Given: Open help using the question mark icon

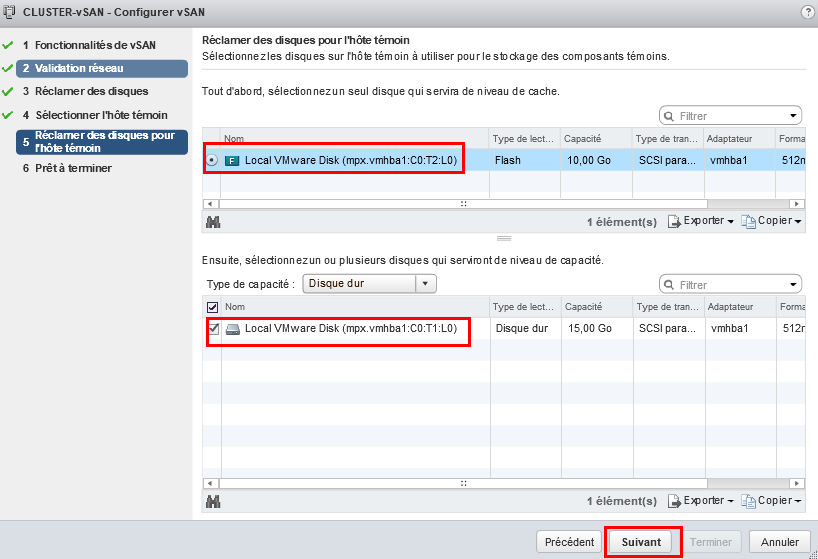Looking at the screenshot, I should (807, 12).
